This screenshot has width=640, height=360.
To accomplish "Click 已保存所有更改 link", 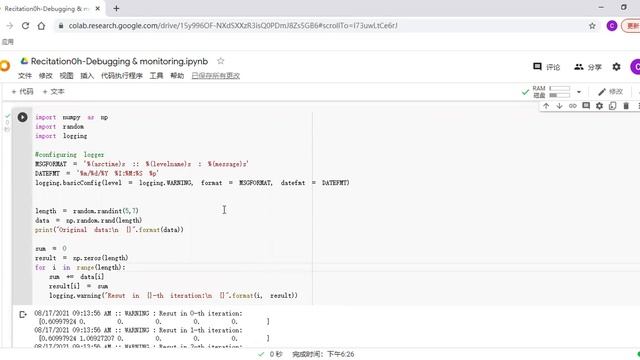I will click(216, 76).
